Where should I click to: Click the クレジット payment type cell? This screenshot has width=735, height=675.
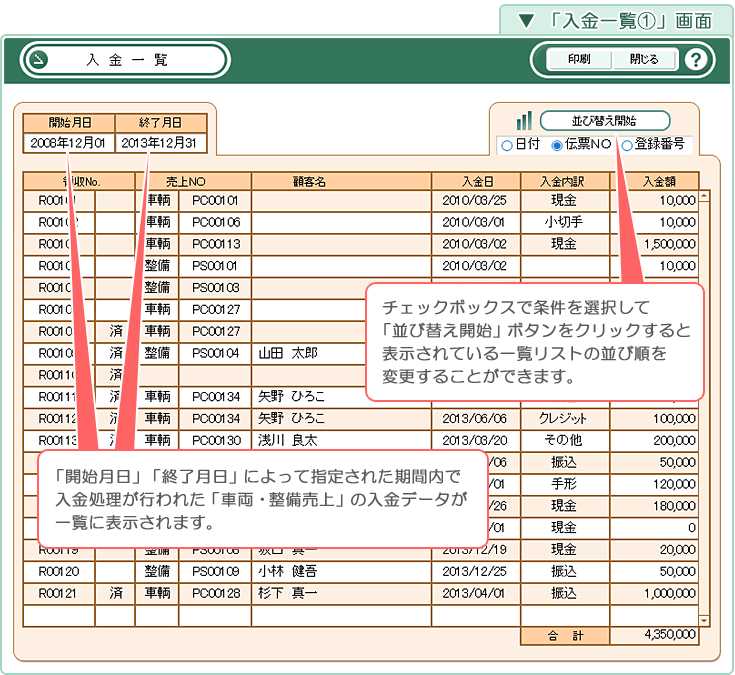[x=565, y=419]
